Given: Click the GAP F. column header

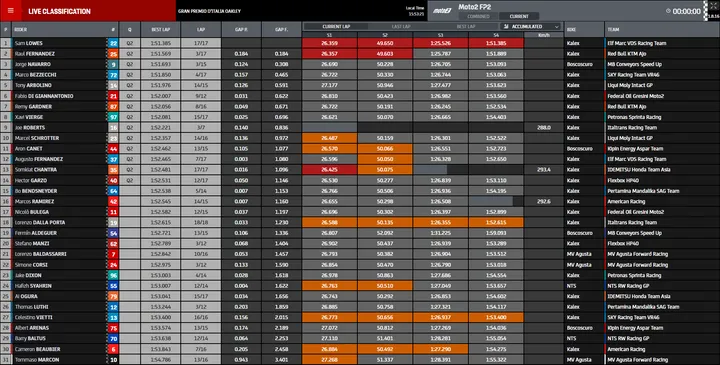Looking at the screenshot, I should [281, 30].
